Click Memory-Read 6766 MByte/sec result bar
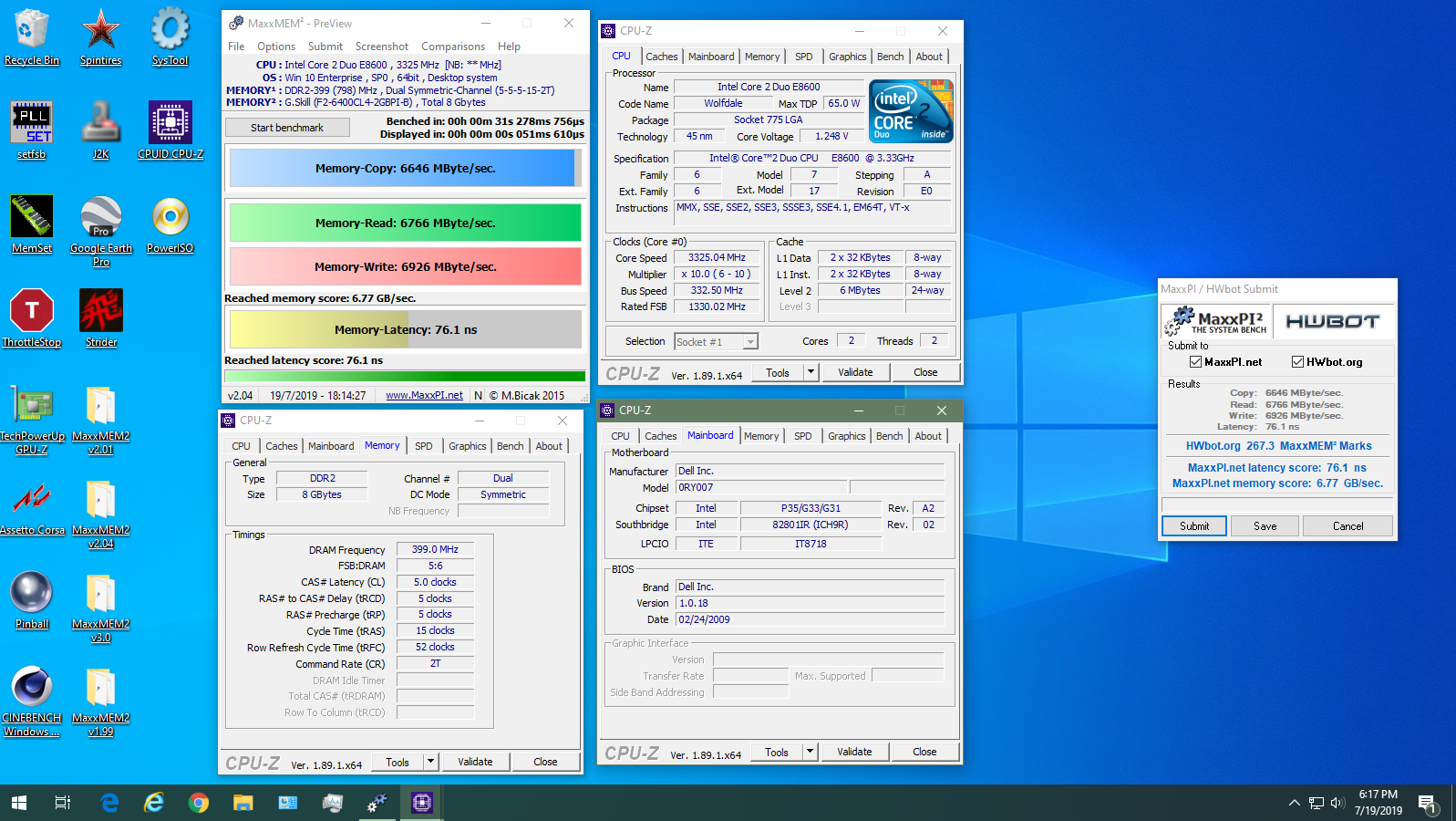 pos(406,223)
